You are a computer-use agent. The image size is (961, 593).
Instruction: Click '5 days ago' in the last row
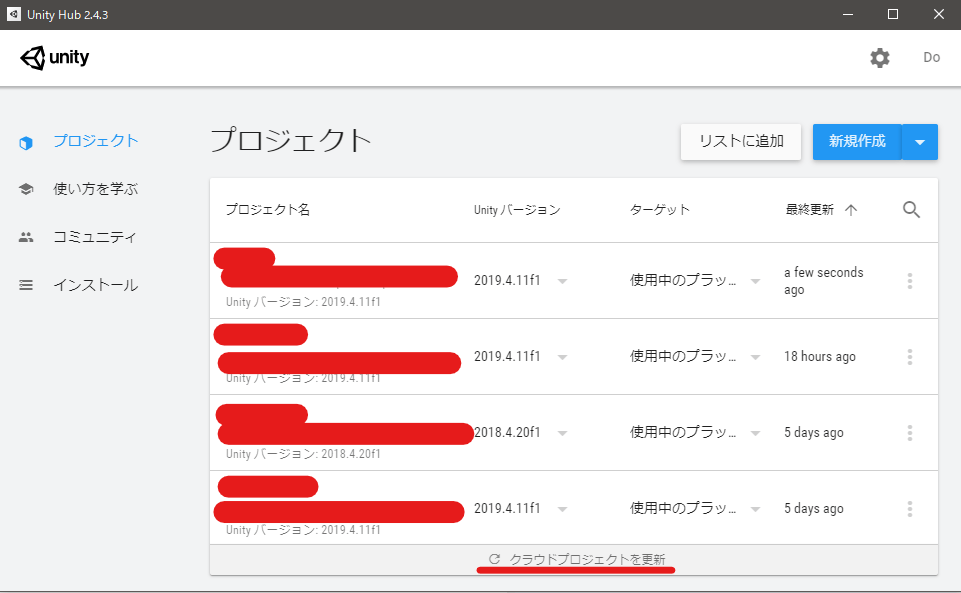pyautogui.click(x=814, y=508)
